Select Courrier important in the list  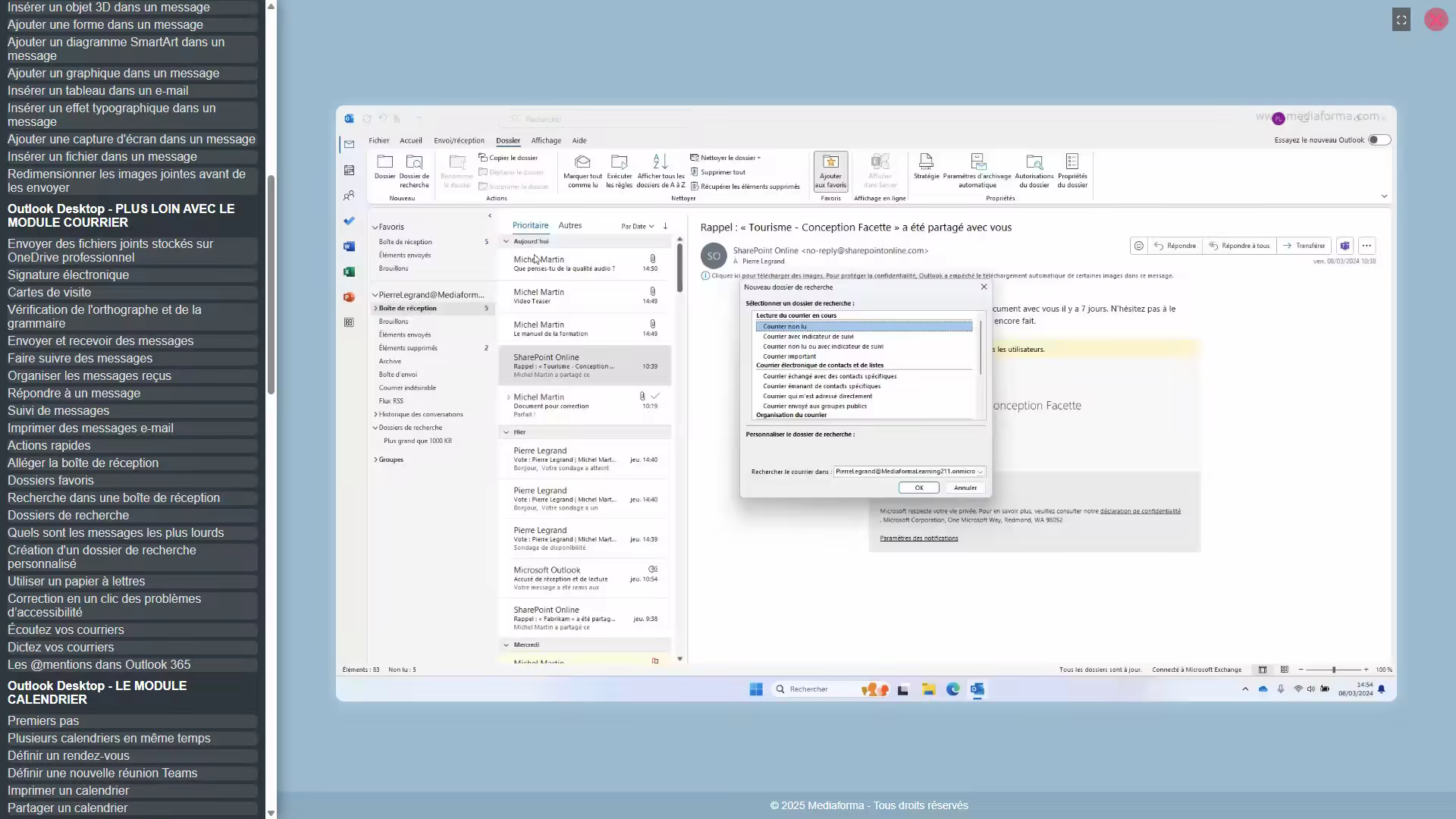pyautogui.click(x=789, y=356)
